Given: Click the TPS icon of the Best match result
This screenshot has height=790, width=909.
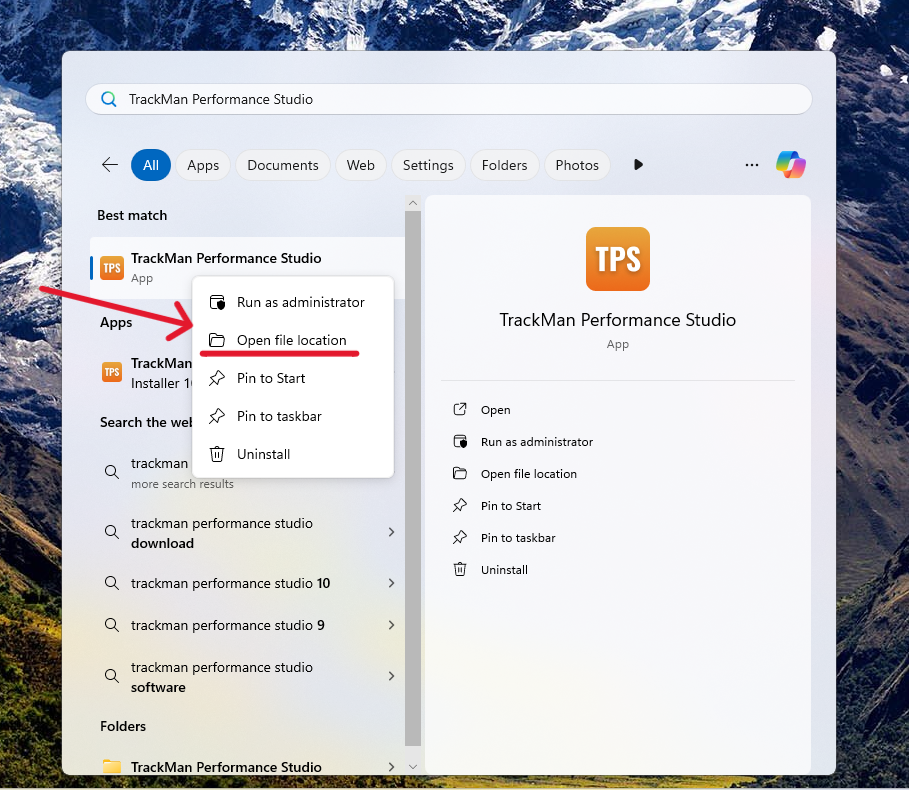Looking at the screenshot, I should coord(112,268).
